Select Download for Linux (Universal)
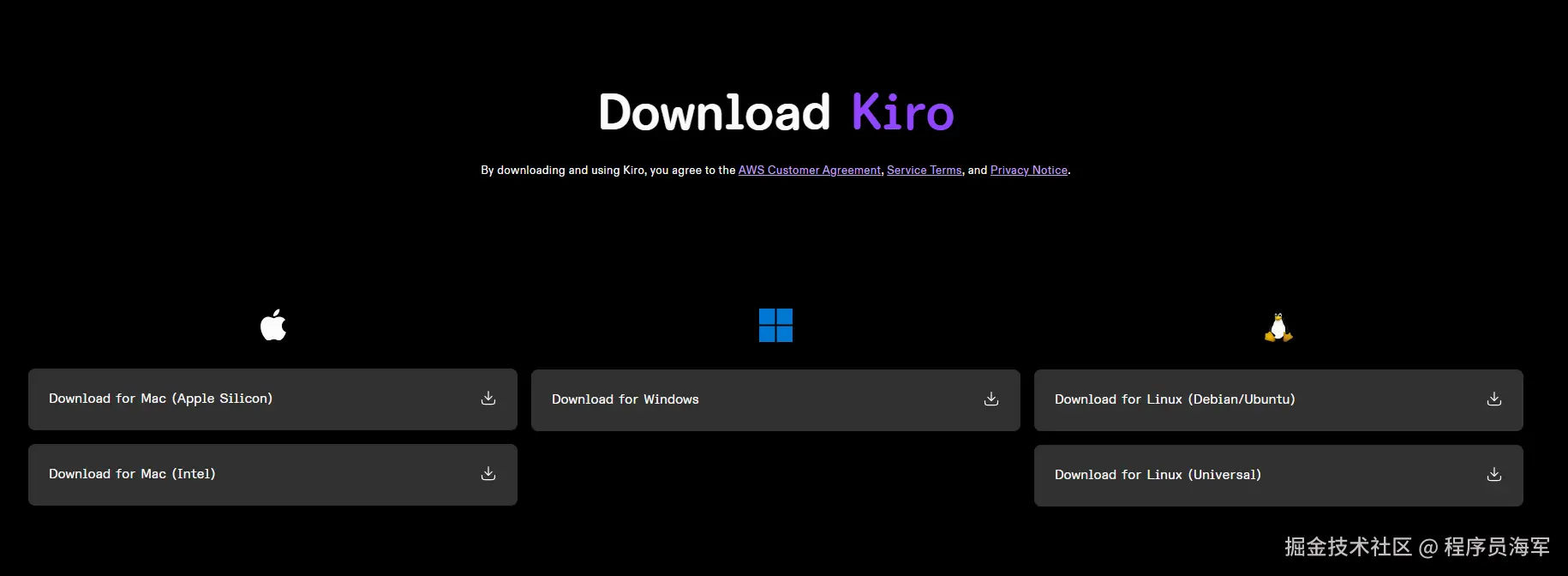Viewport: 1568px width, 576px height. pyautogui.click(x=1278, y=476)
